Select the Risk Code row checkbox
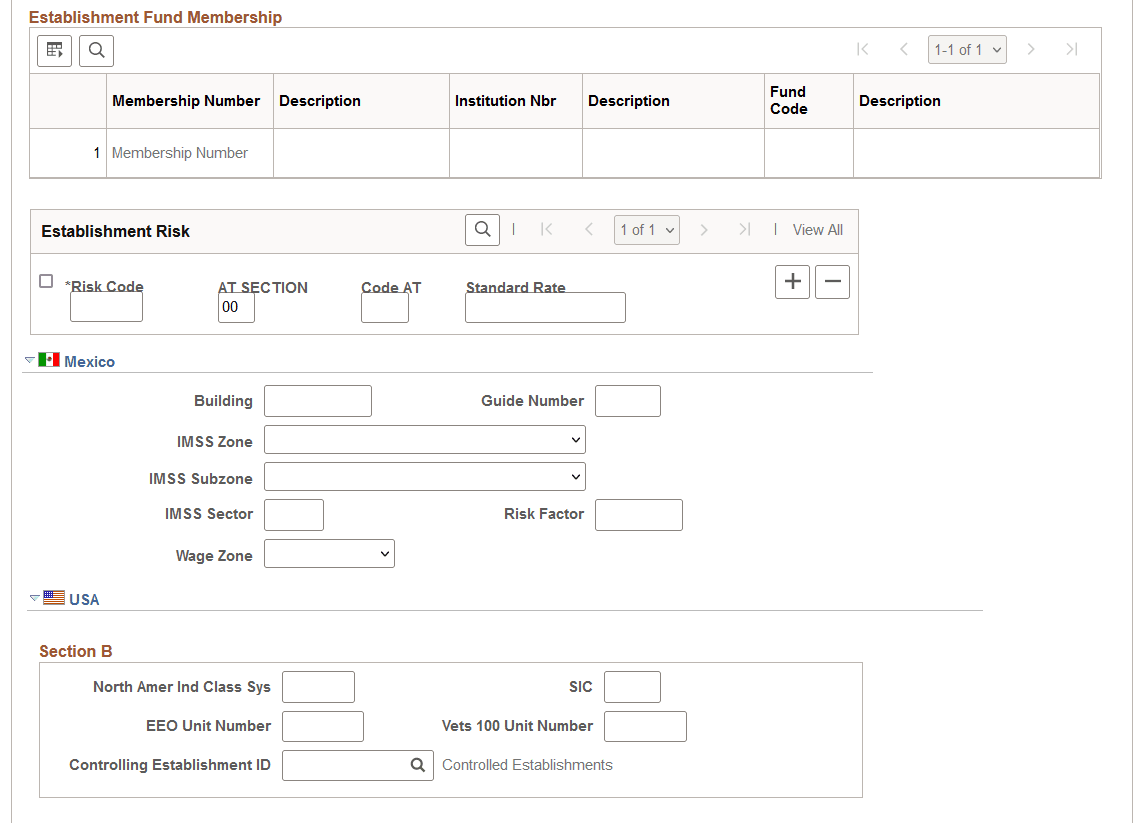The height and width of the screenshot is (823, 1144). tap(46, 281)
